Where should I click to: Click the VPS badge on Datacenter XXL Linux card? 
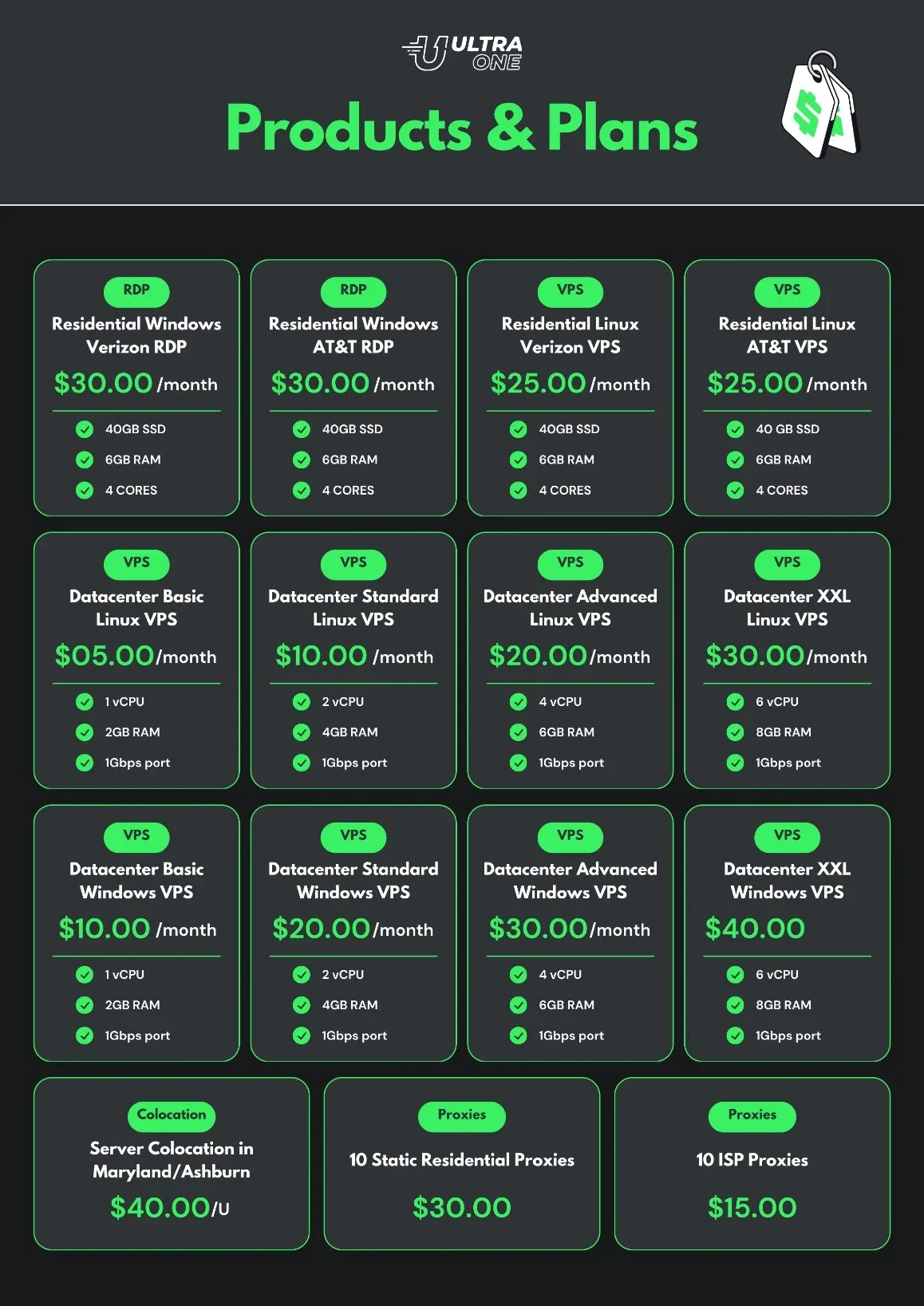(x=787, y=564)
